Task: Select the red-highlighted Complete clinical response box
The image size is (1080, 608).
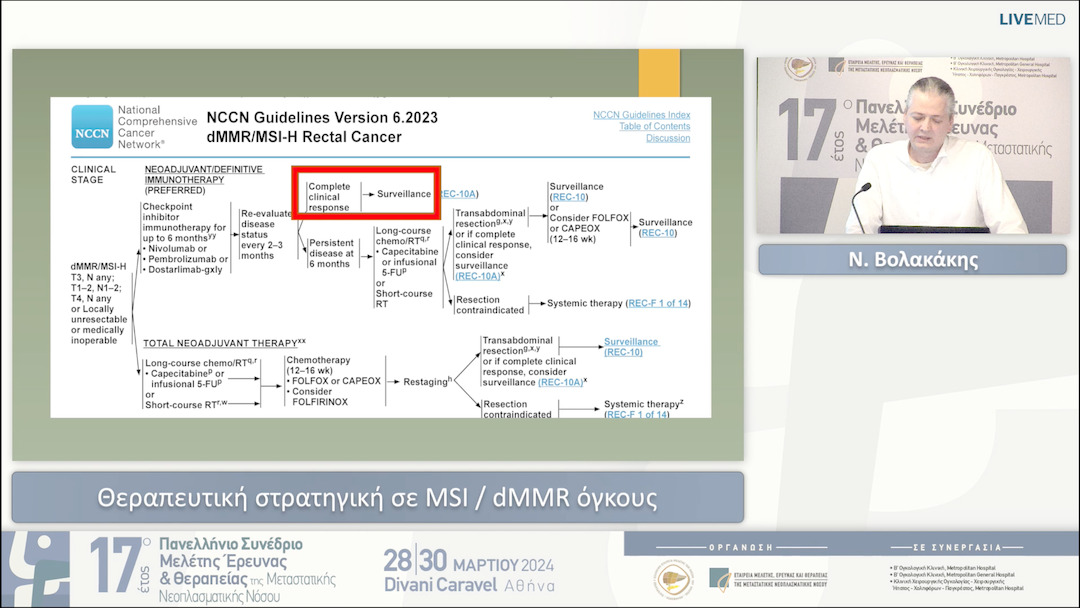Action: coord(367,190)
